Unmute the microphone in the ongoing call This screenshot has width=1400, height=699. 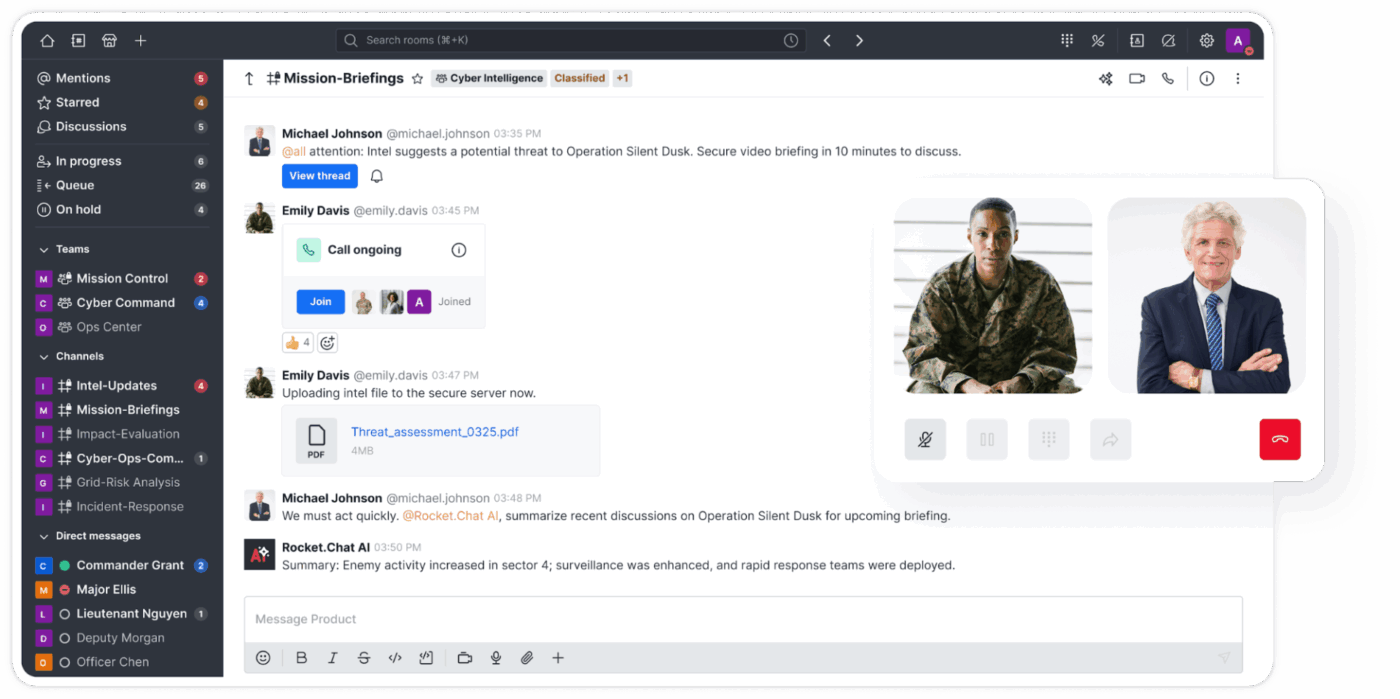click(925, 439)
